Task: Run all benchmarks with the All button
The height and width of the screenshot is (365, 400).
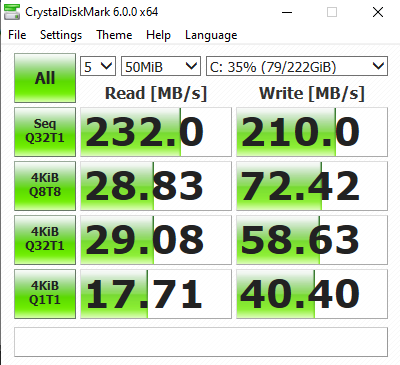Action: pyautogui.click(x=45, y=78)
